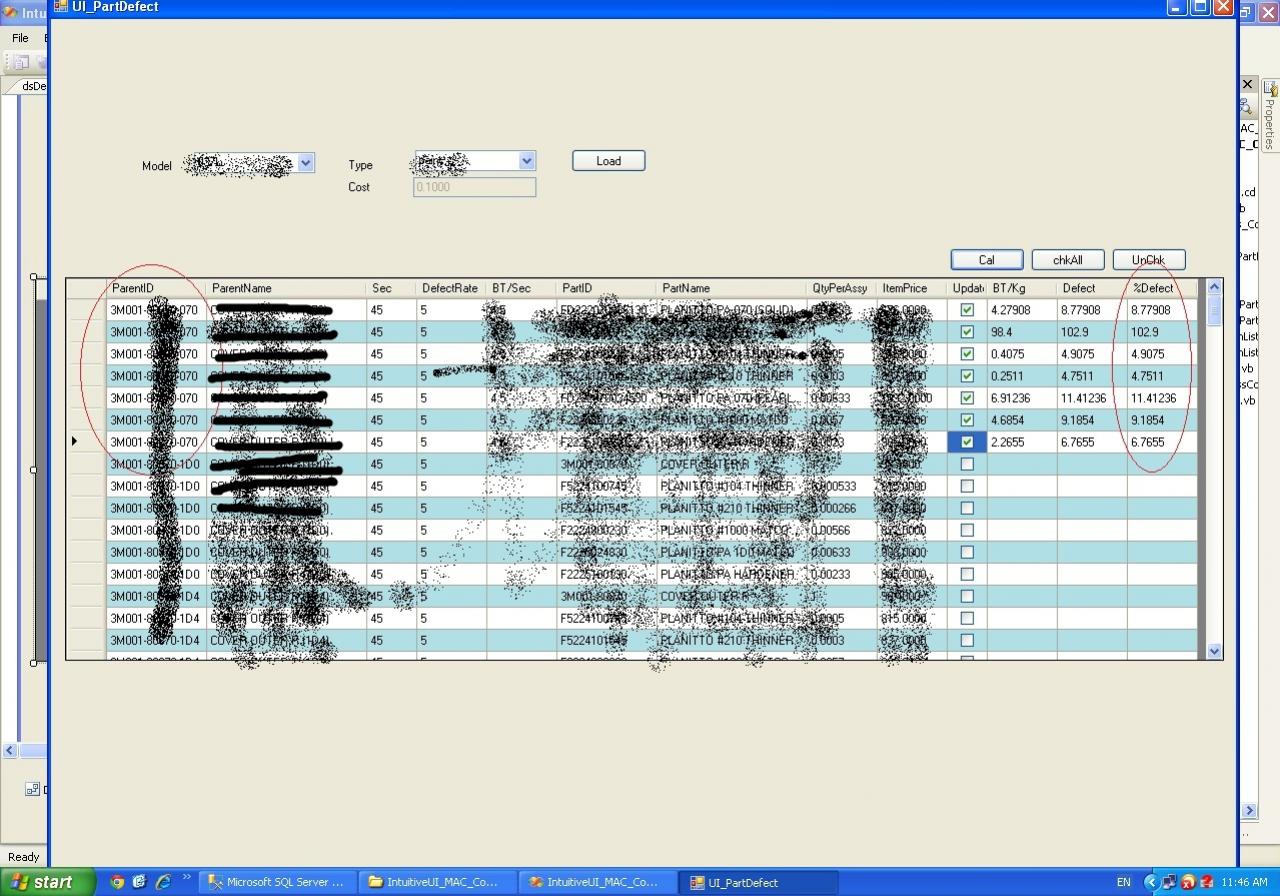
Task: Select the dsDe tab in background window
Action: [33, 86]
